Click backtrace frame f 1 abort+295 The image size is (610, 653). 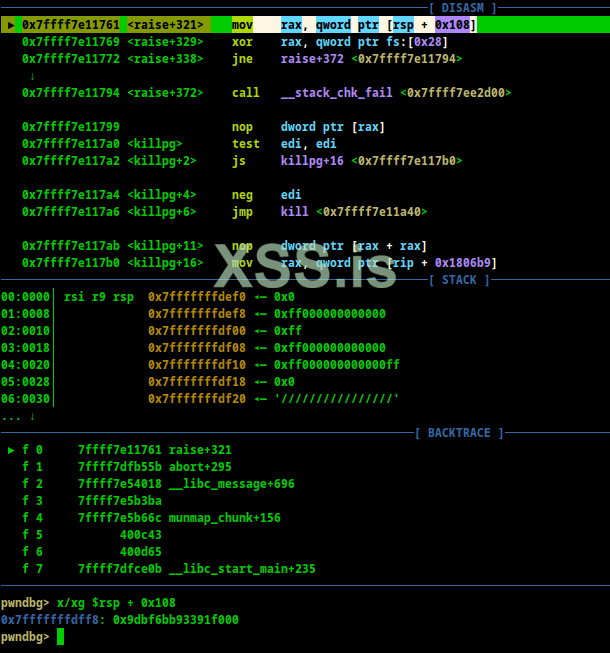tap(127, 467)
